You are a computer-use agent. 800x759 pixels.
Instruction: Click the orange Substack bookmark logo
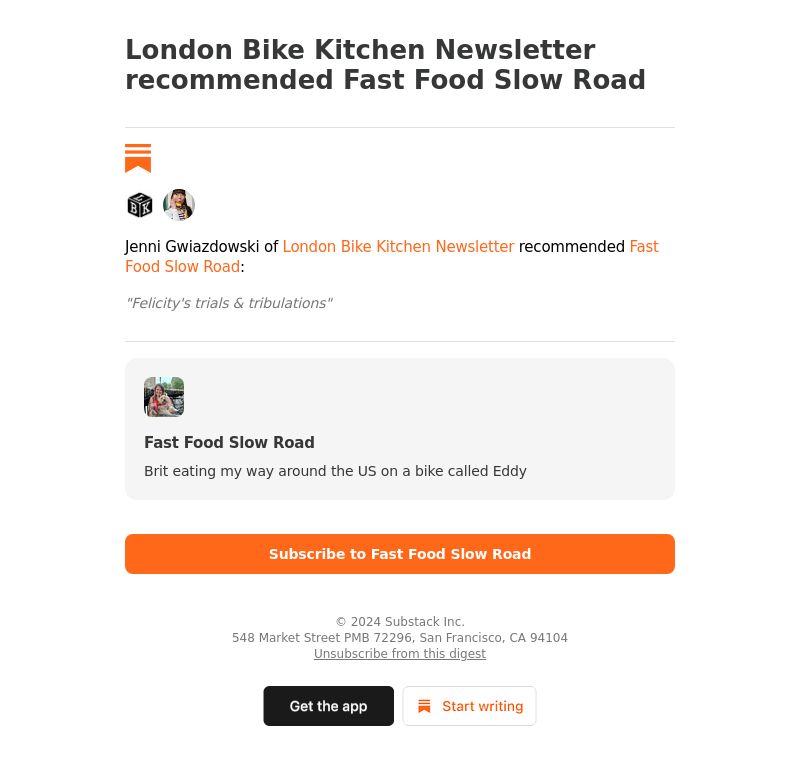point(138,158)
